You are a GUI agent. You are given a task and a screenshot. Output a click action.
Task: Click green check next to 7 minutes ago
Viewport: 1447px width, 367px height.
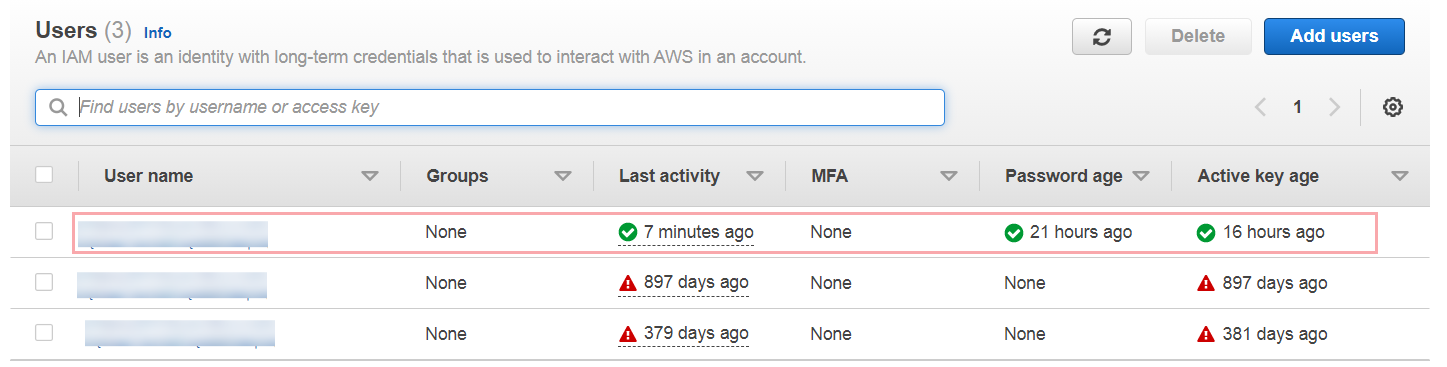[x=628, y=232]
